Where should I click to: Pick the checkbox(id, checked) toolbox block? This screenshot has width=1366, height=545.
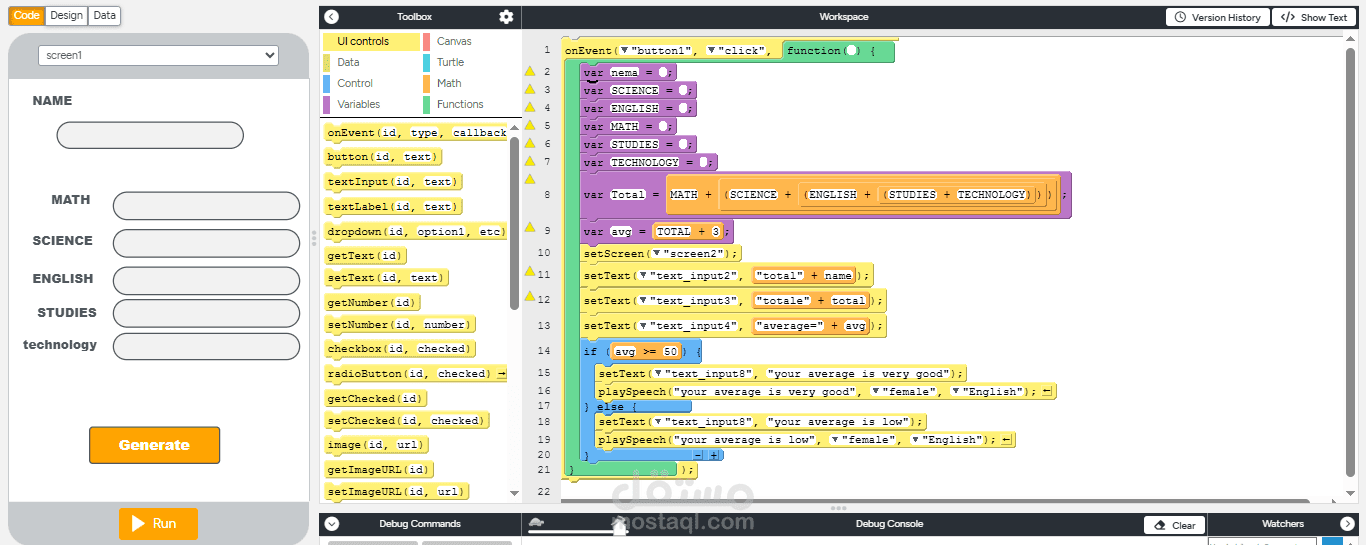(398, 349)
